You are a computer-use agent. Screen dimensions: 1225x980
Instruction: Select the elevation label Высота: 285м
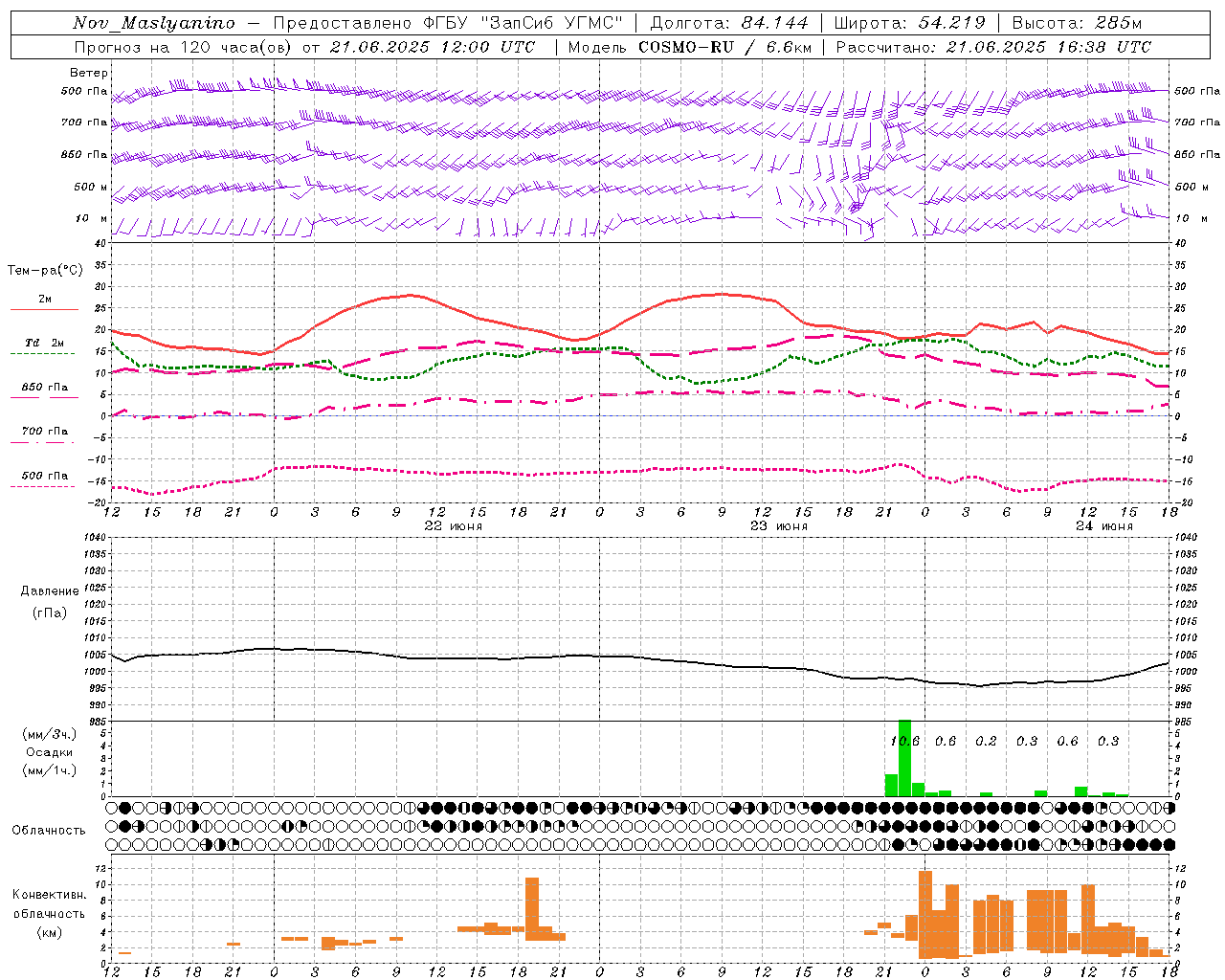point(1077,23)
